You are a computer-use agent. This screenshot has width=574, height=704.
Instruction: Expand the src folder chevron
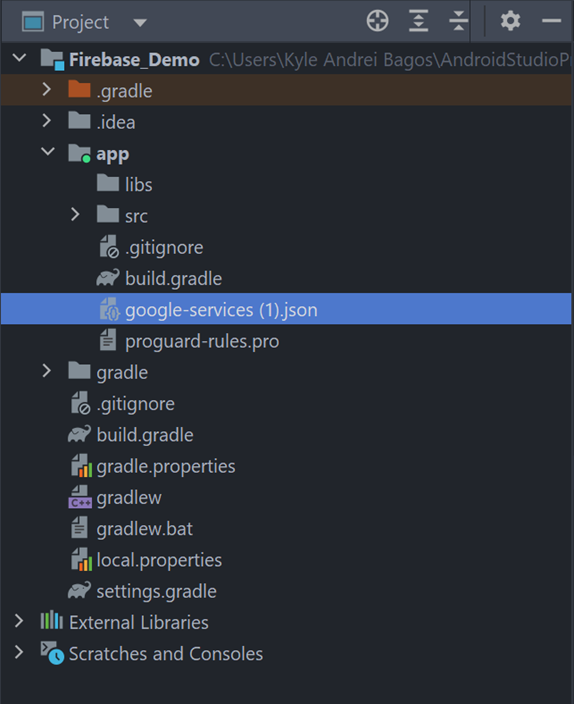tap(75, 215)
